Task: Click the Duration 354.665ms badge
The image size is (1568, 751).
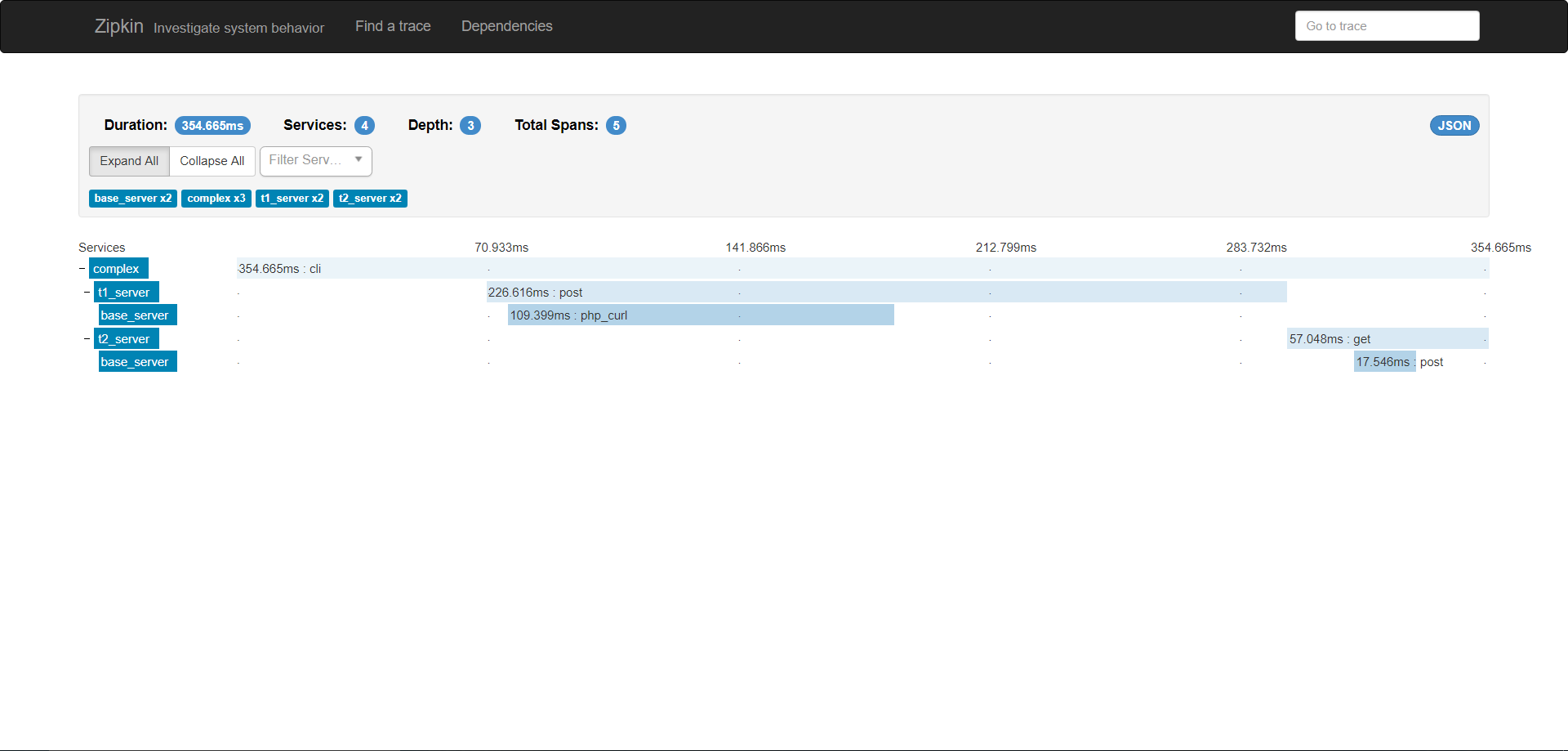Action: (x=212, y=126)
